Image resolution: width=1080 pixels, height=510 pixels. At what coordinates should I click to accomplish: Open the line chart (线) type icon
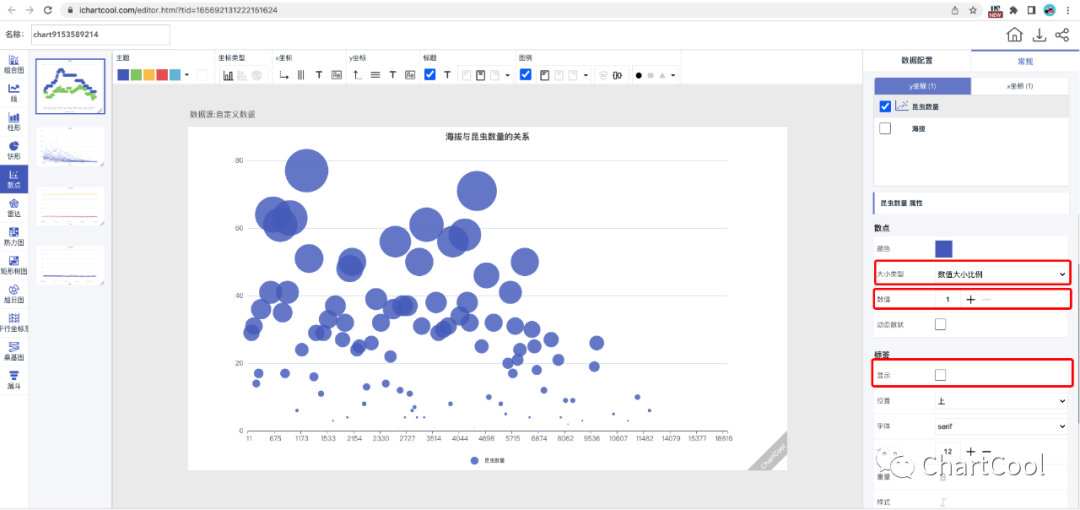point(14,91)
